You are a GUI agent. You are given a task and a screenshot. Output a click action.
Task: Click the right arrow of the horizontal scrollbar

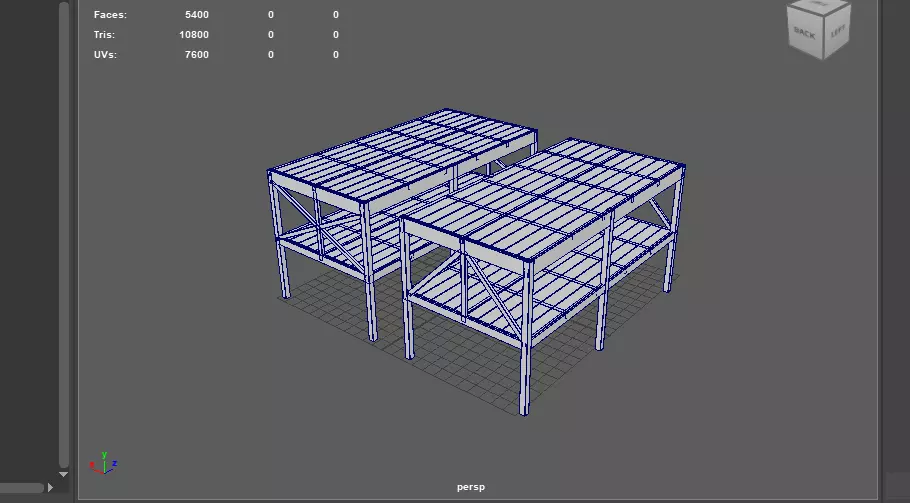[x=50, y=488]
